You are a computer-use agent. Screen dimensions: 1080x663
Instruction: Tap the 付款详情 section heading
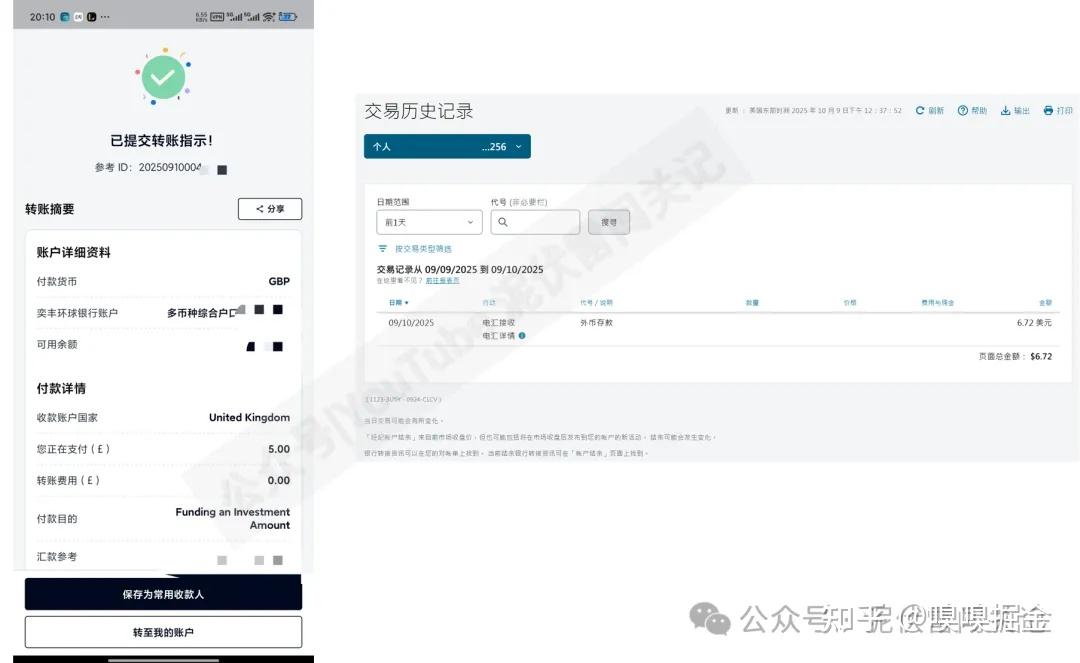pos(61,388)
